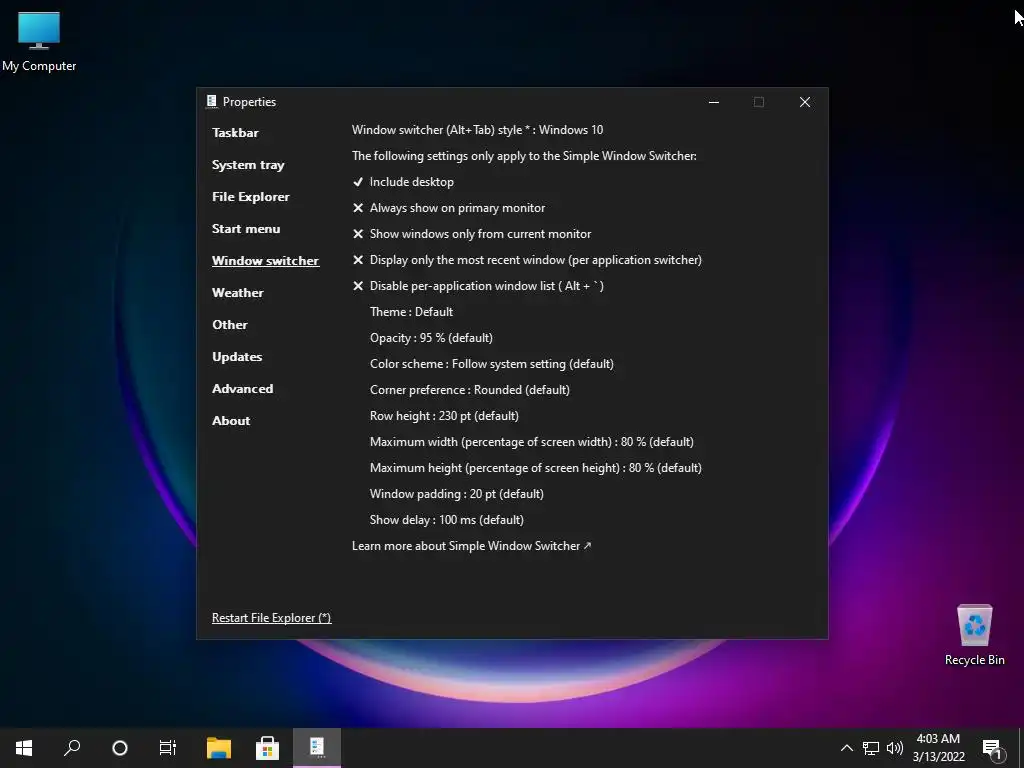Image resolution: width=1024 pixels, height=768 pixels.
Task: Open the Recycle Bin desktop icon
Action: [x=974, y=634]
